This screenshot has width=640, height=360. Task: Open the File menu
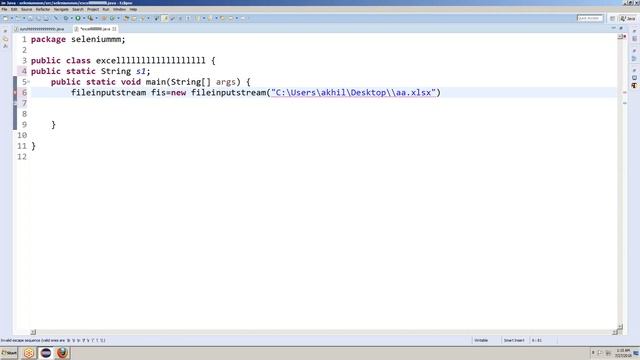tap(4, 9)
